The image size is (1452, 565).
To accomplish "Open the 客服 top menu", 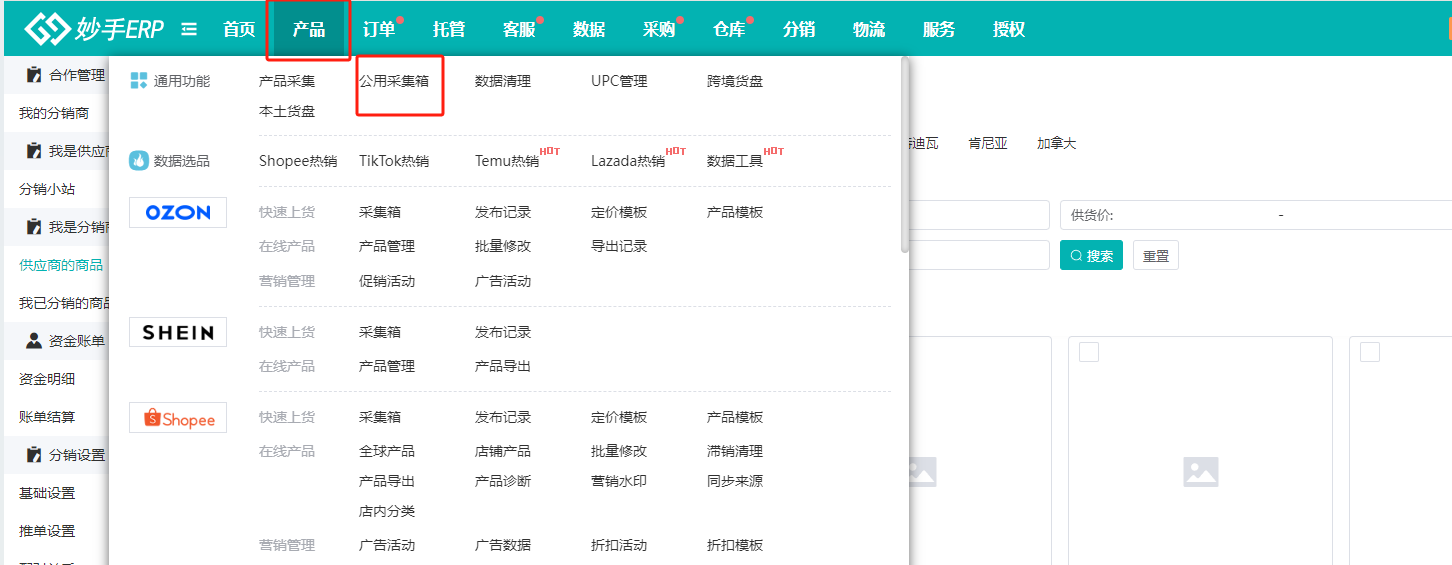I will click(519, 29).
